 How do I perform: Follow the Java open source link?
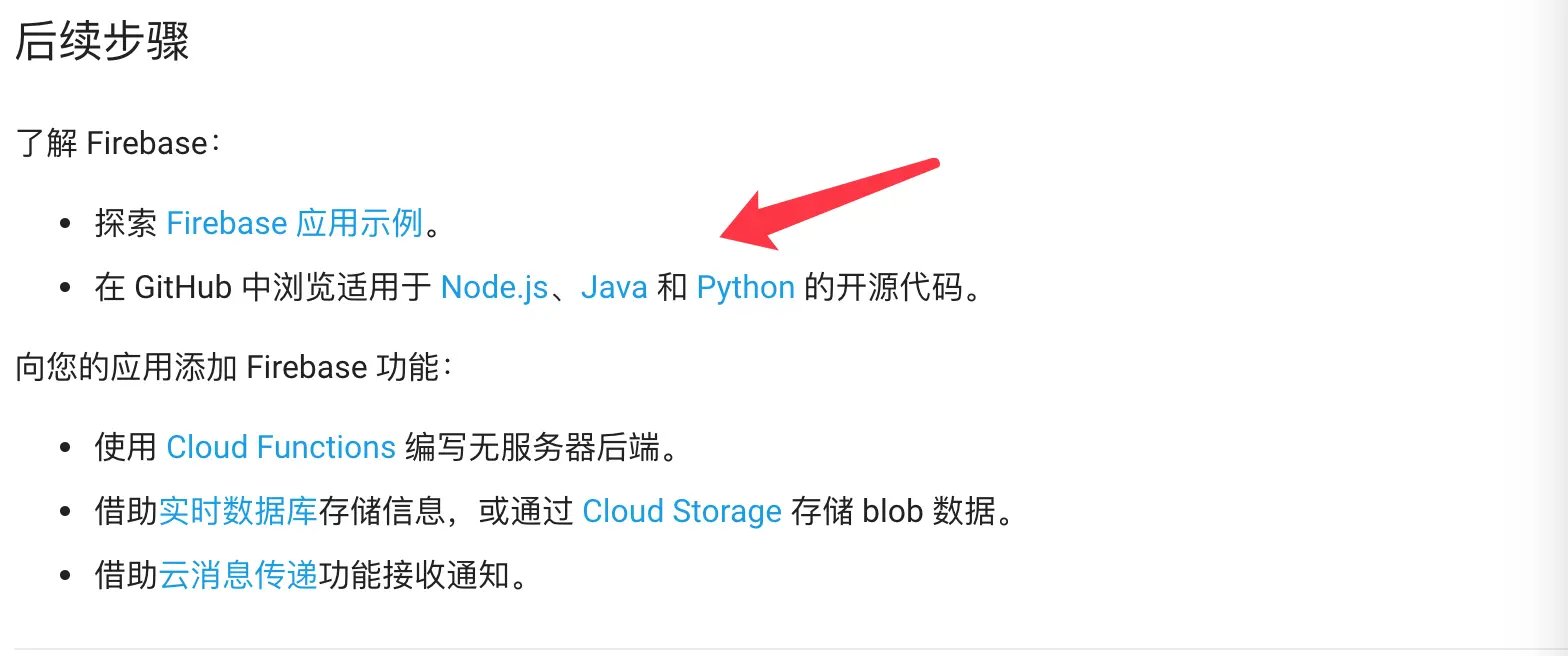click(x=614, y=288)
